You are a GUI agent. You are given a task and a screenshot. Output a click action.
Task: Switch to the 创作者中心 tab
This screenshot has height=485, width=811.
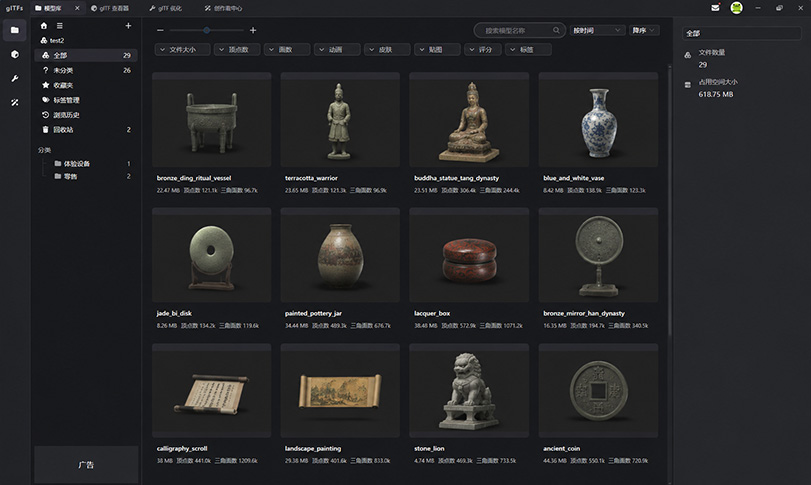(223, 8)
